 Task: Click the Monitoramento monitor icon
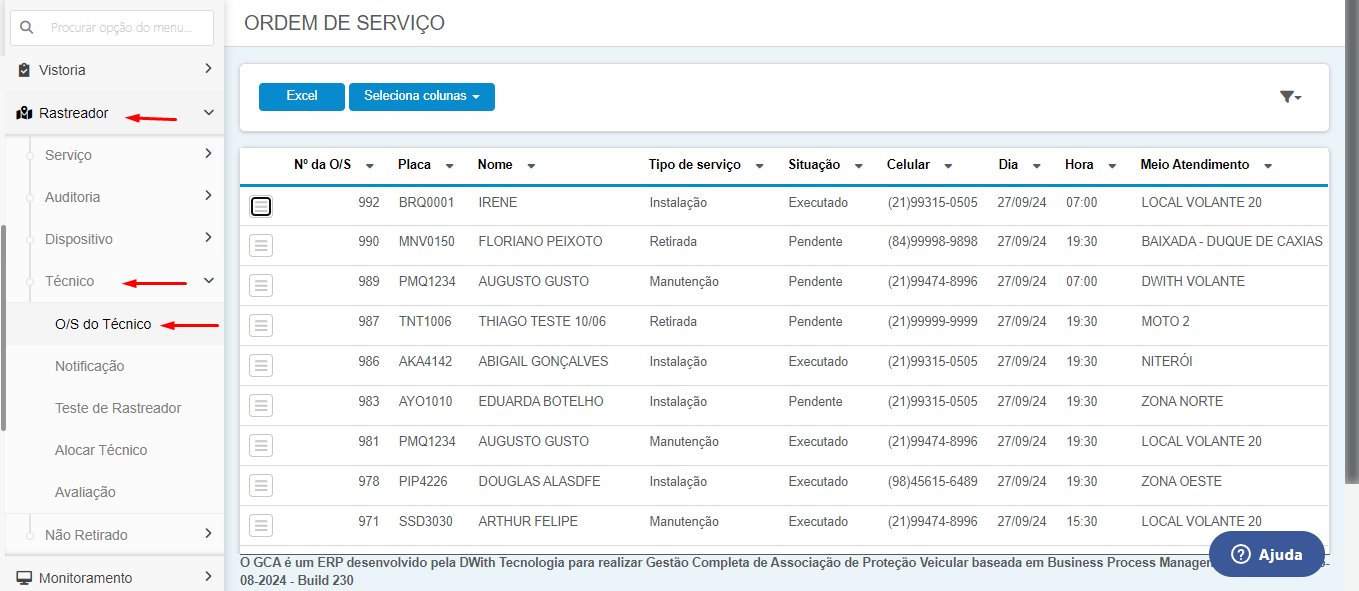[x=24, y=578]
